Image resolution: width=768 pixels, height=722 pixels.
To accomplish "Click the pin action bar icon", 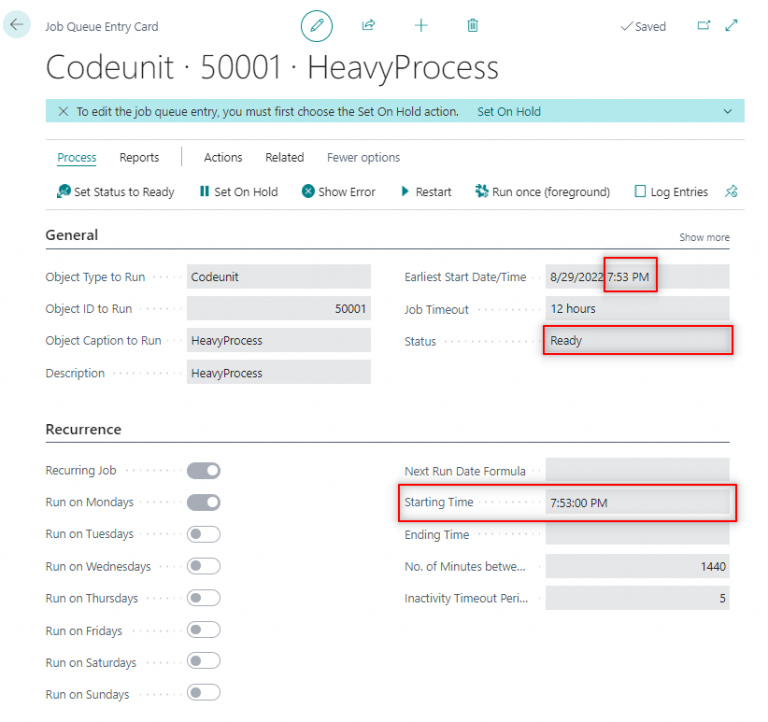I will pos(731,192).
